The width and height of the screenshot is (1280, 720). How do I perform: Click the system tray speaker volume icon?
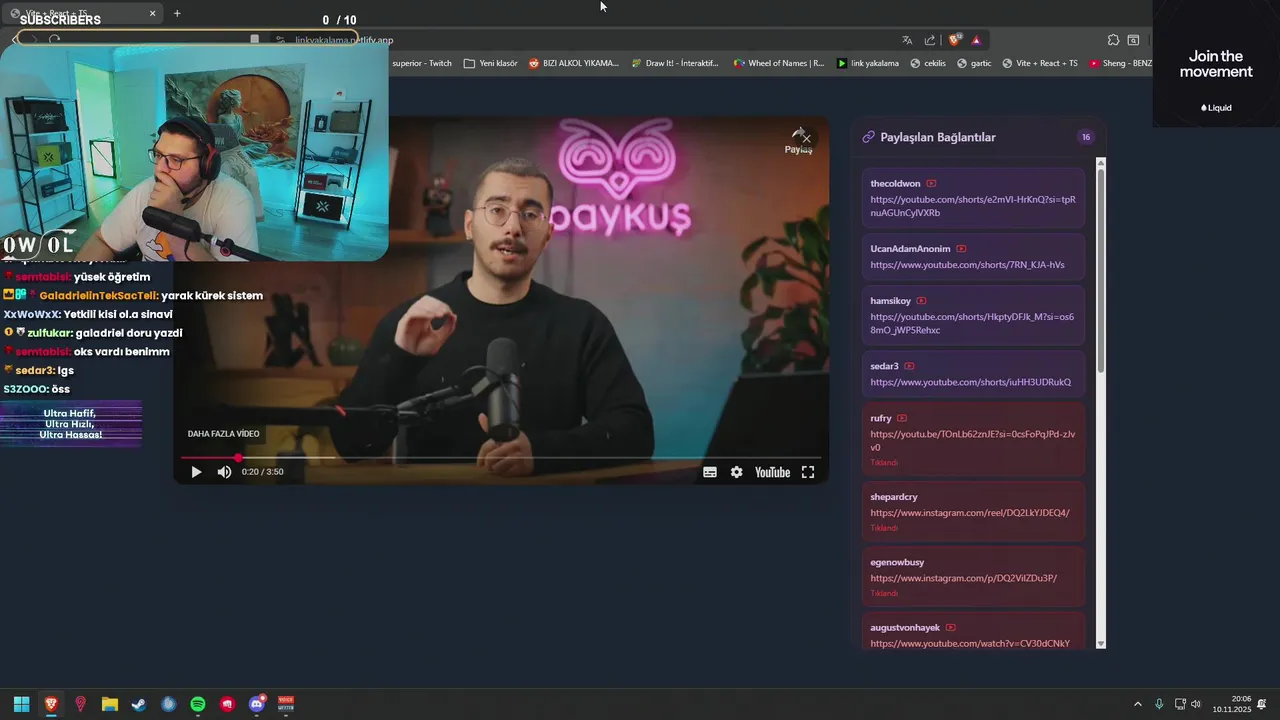tap(1195, 704)
